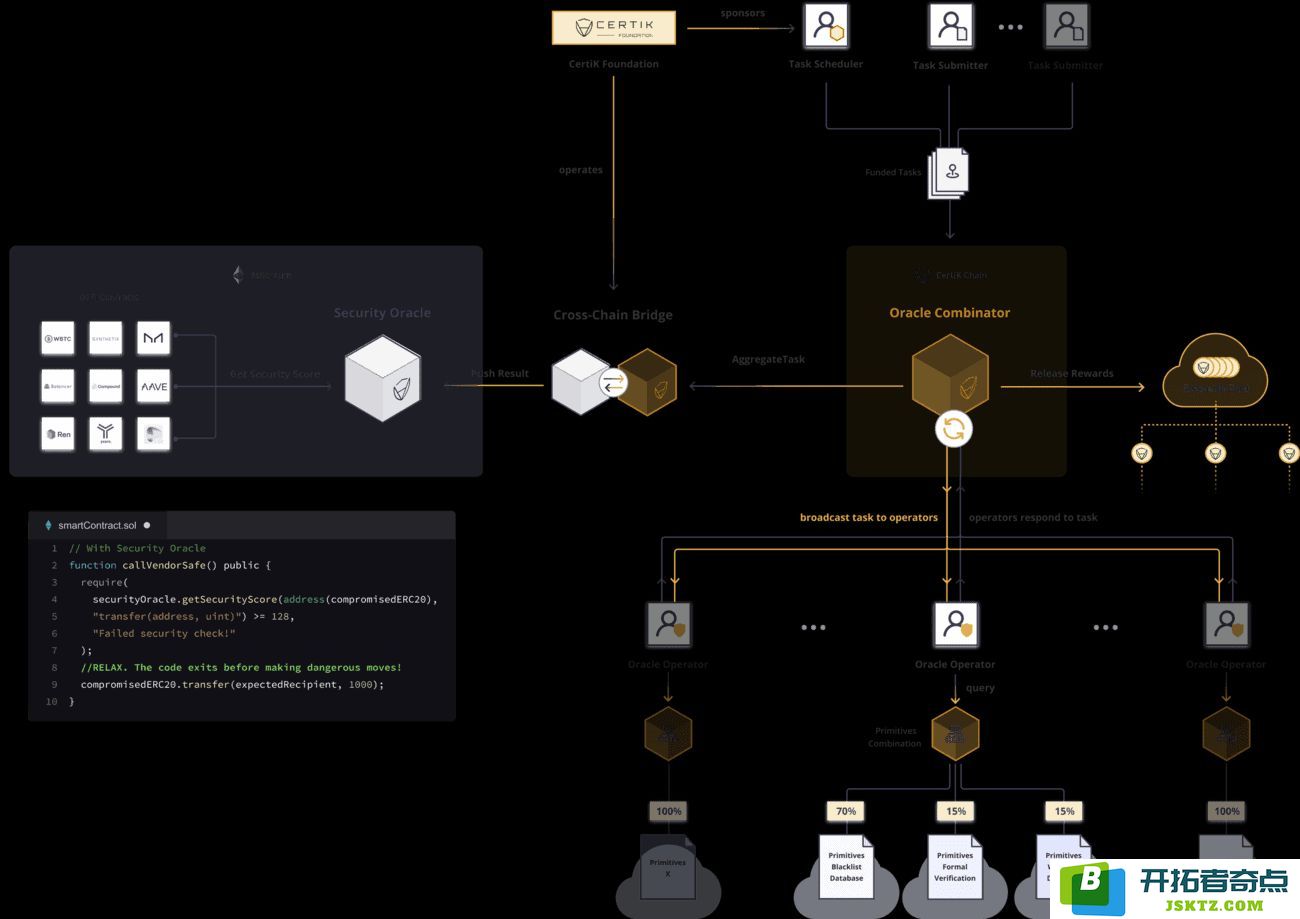This screenshot has width=1300, height=919.
Task: Click the "Security Oracle" heading
Action: click(382, 313)
